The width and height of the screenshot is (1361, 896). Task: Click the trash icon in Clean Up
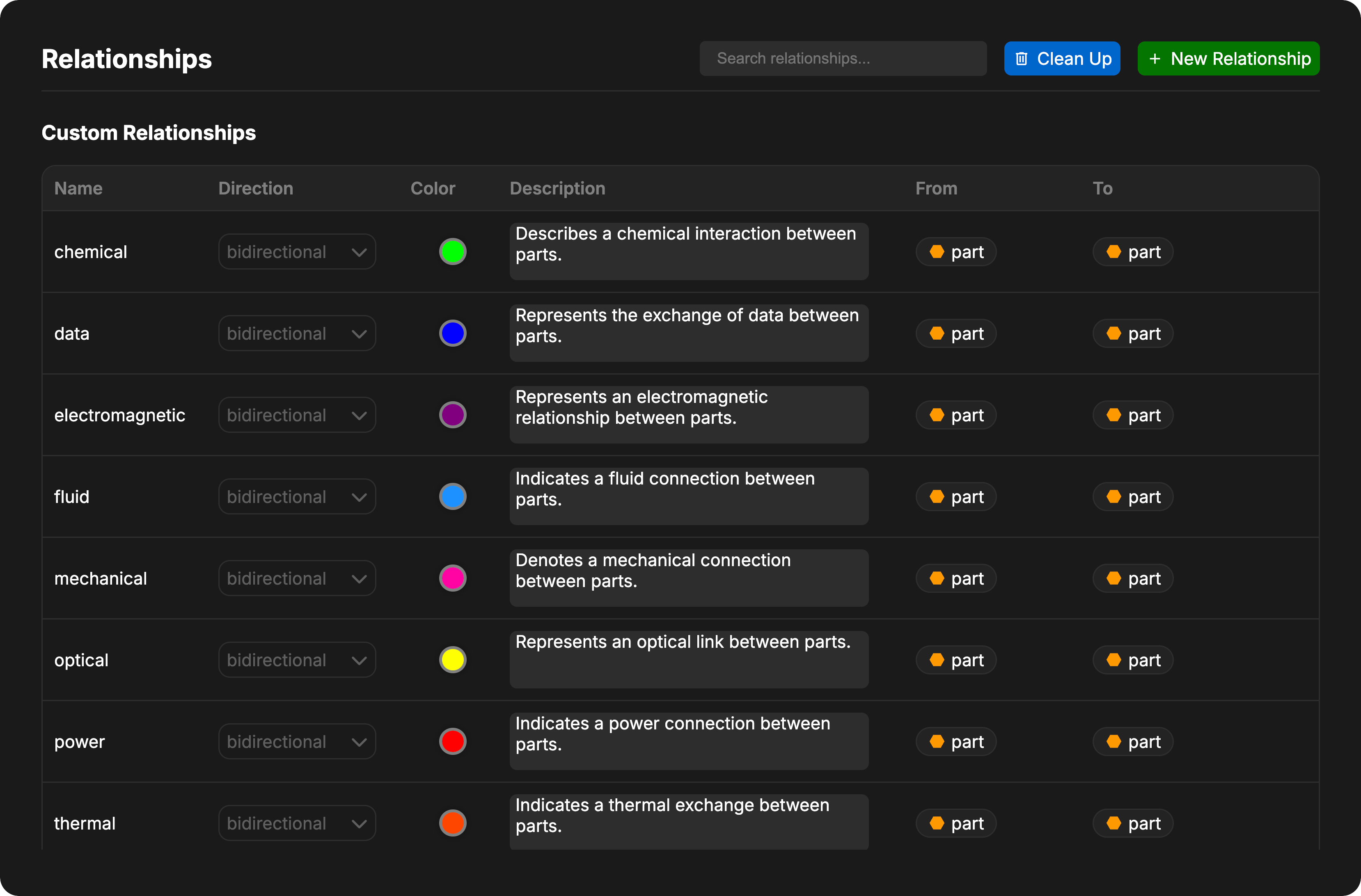point(1021,59)
